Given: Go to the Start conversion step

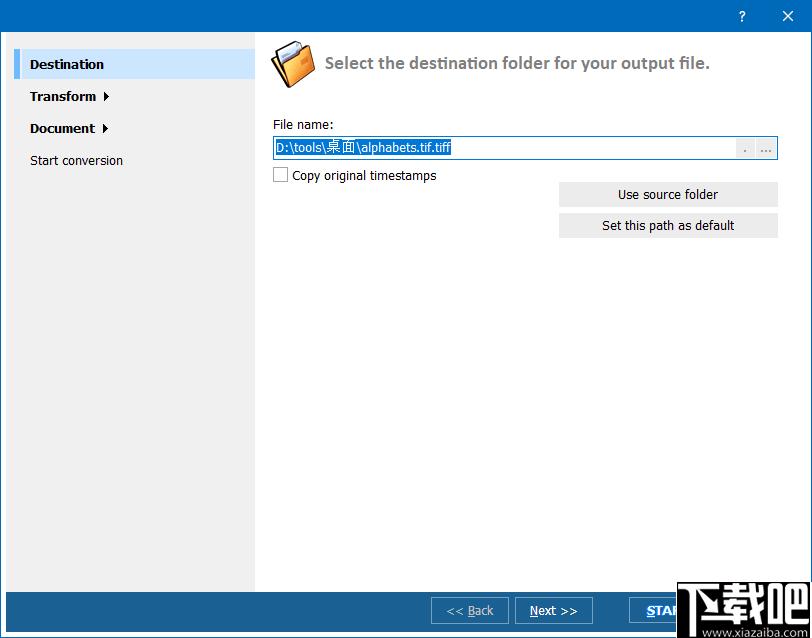Looking at the screenshot, I should pos(76,161).
